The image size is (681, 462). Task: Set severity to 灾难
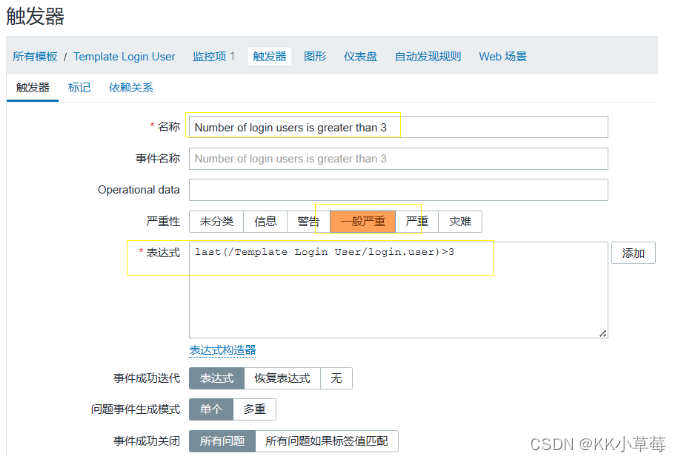pyautogui.click(x=460, y=221)
